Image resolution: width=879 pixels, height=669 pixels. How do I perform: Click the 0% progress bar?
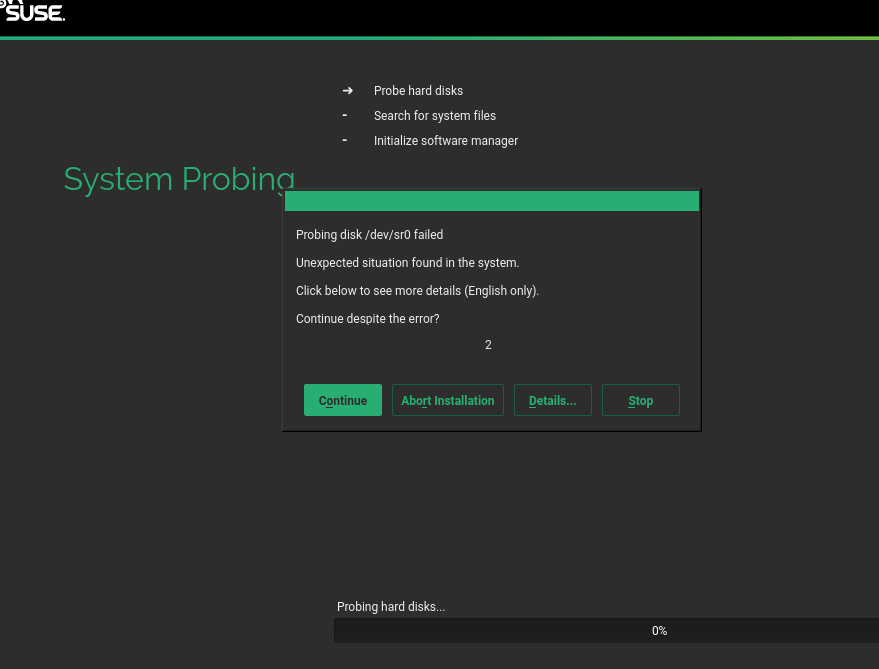[x=606, y=631]
